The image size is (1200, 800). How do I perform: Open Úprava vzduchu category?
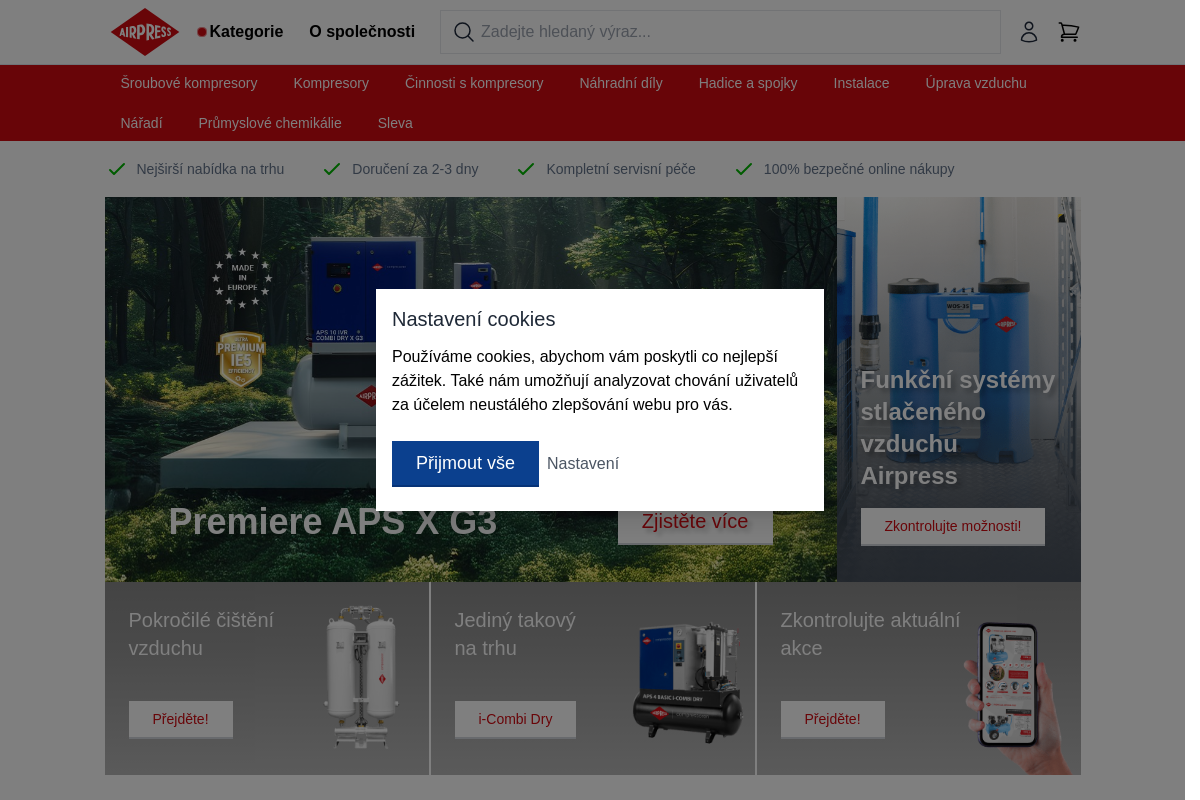(976, 83)
